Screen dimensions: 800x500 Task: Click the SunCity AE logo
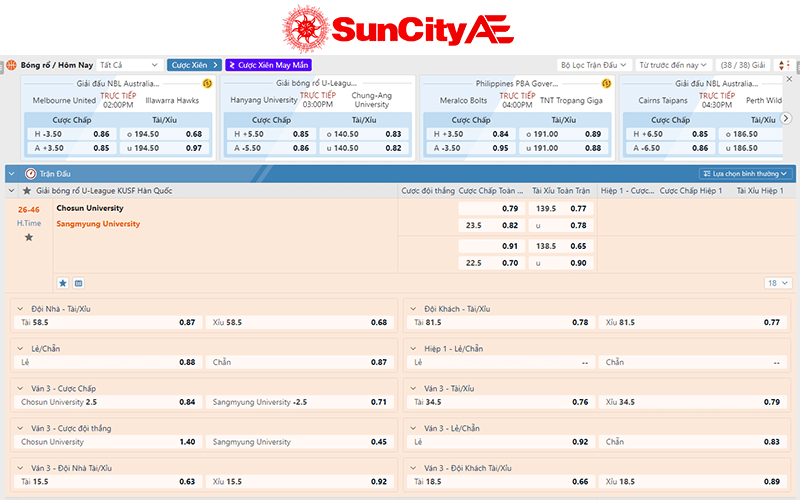tap(398, 29)
